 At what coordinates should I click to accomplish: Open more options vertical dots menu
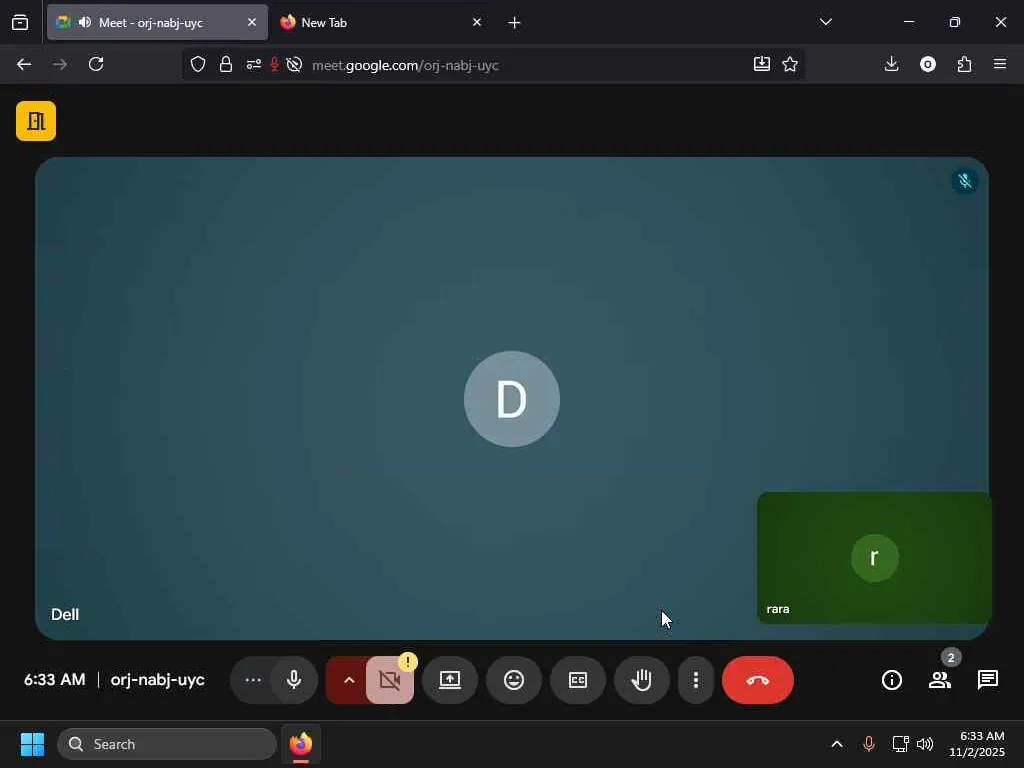point(696,680)
